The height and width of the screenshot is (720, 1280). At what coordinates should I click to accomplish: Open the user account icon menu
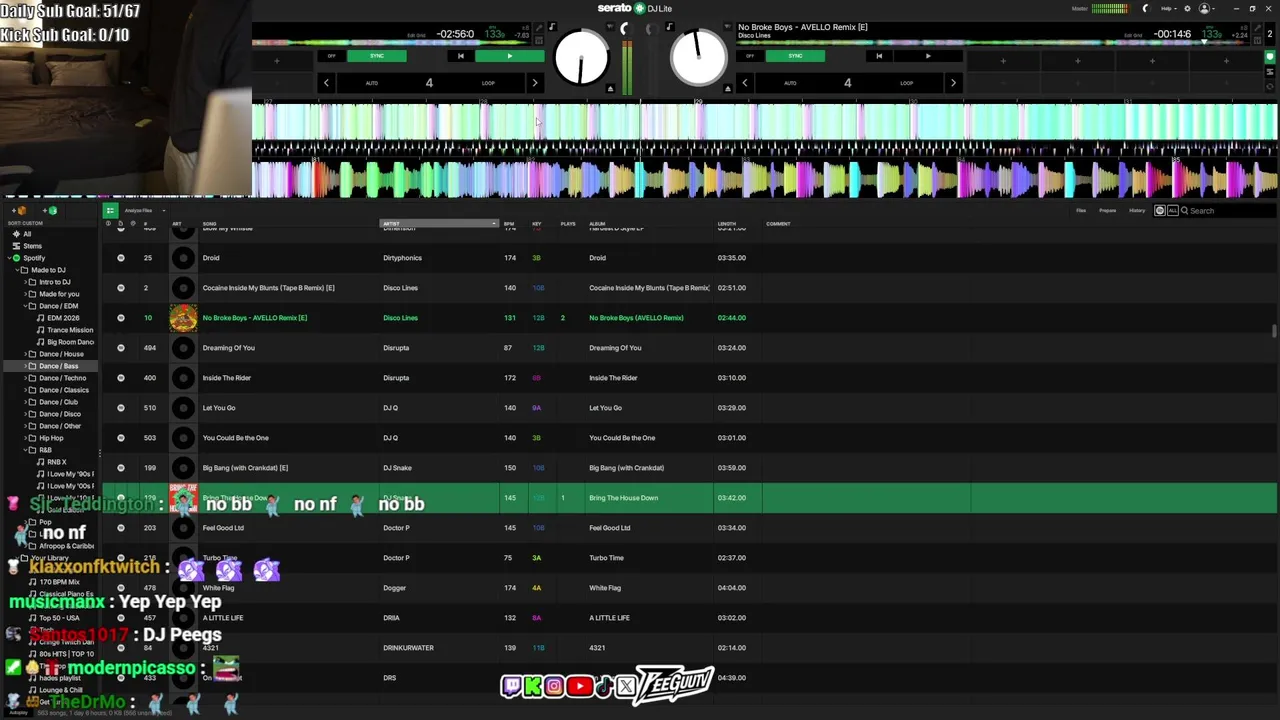pos(1205,8)
